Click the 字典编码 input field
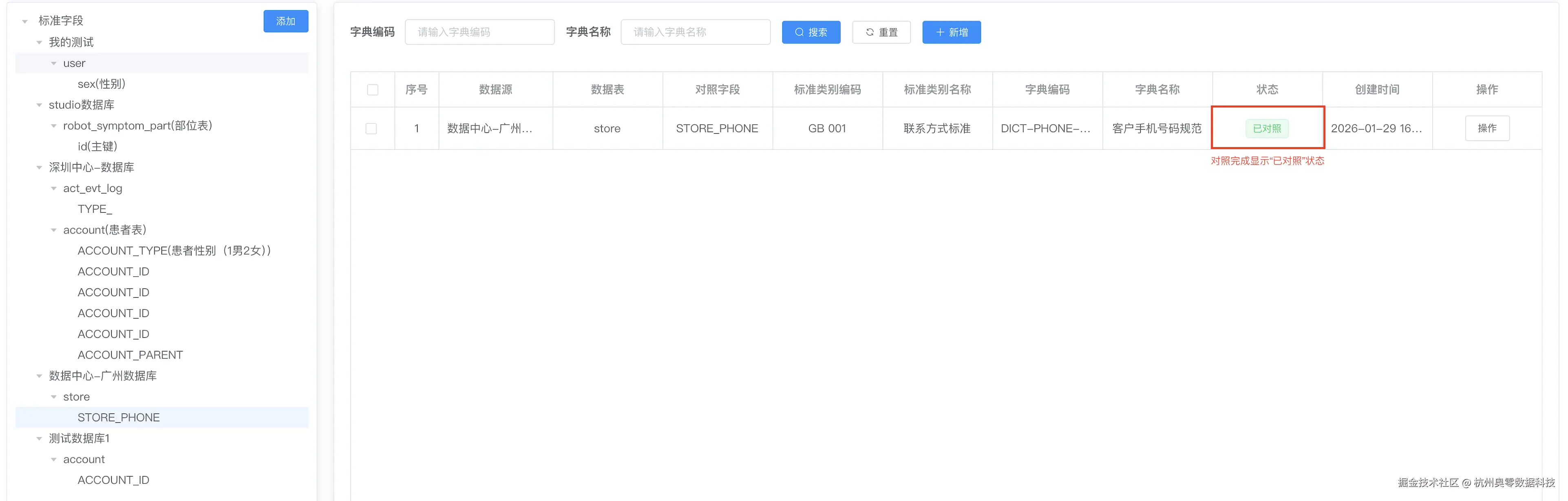Image resolution: width=1568 pixels, height=501 pixels. click(479, 32)
